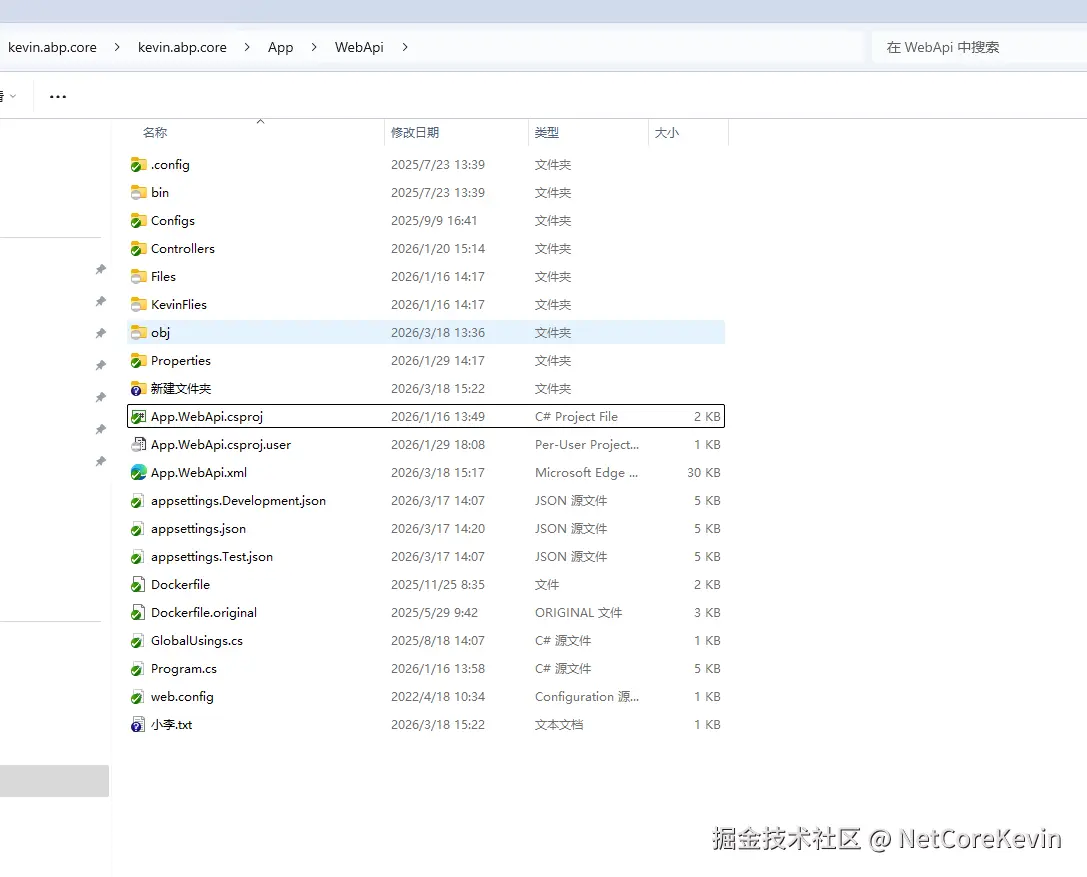
Task: Select file name Program.cs
Action: [x=184, y=669]
